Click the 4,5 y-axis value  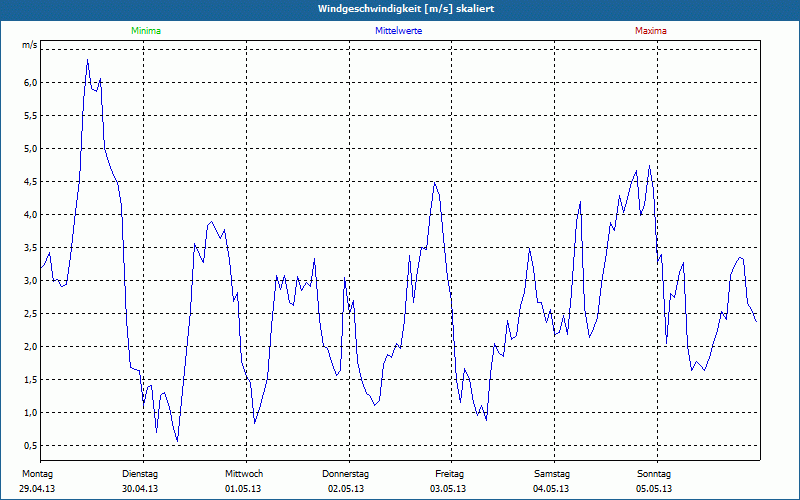tap(30, 182)
